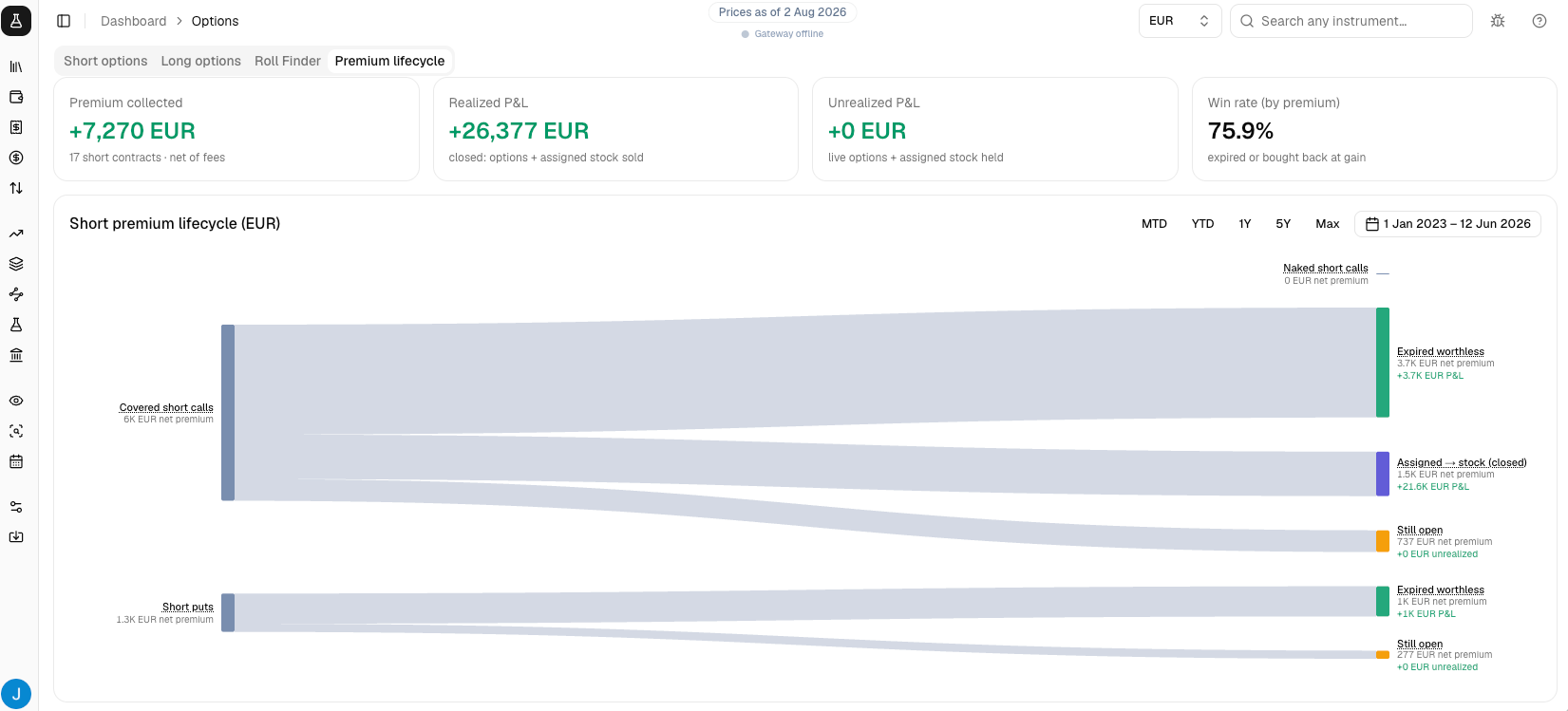Open the date range picker
The height and width of the screenshot is (711, 1568).
tap(1447, 224)
